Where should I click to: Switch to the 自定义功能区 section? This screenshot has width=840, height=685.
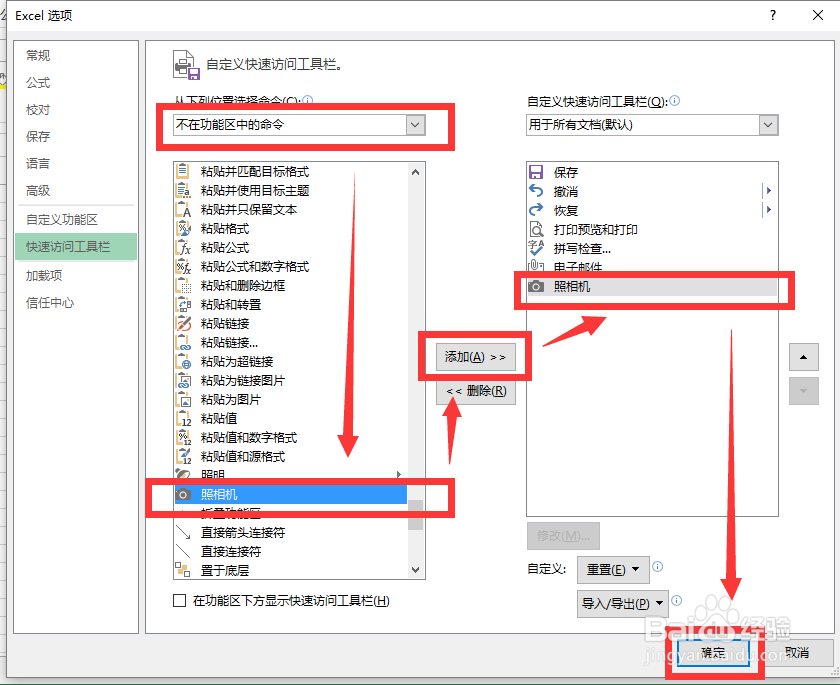tap(57, 219)
